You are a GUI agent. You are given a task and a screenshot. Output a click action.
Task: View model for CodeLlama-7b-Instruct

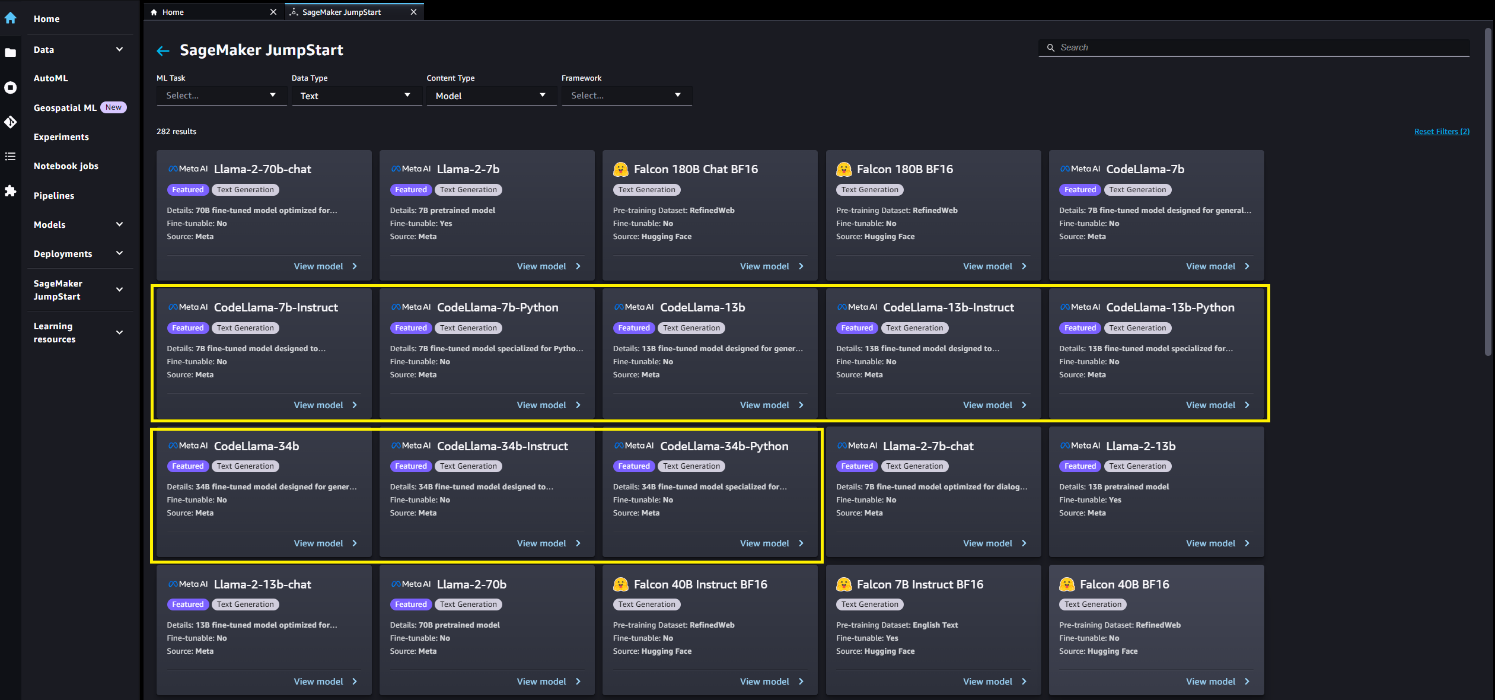click(325, 405)
